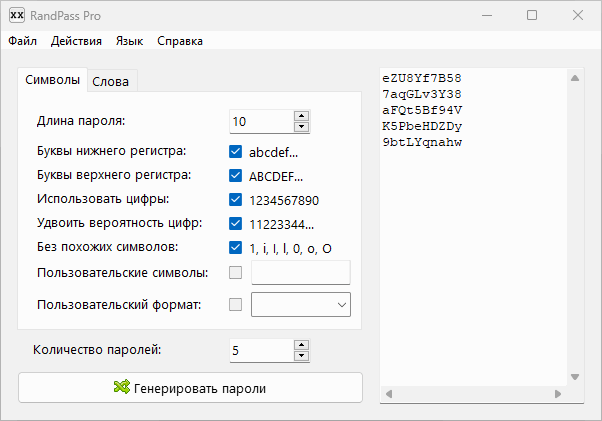
Task: Toggle the Без похожих символов checkbox
Action: tap(235, 248)
